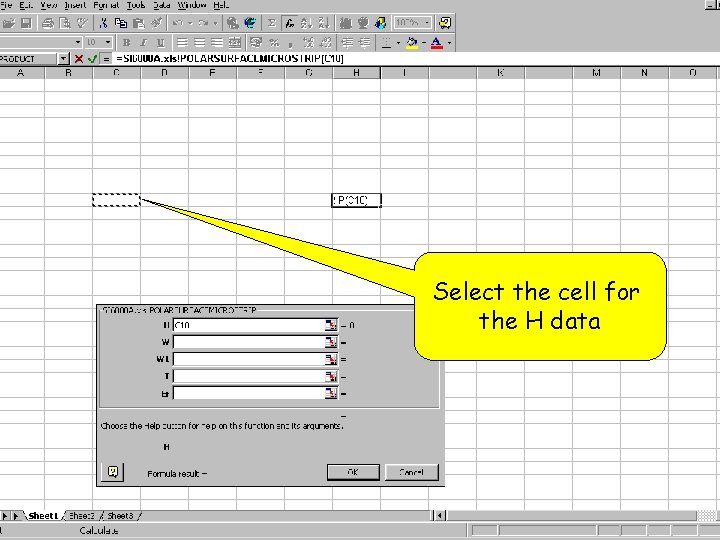The height and width of the screenshot is (540, 720).
Task: Run the Spelling check icon
Action: [82, 23]
